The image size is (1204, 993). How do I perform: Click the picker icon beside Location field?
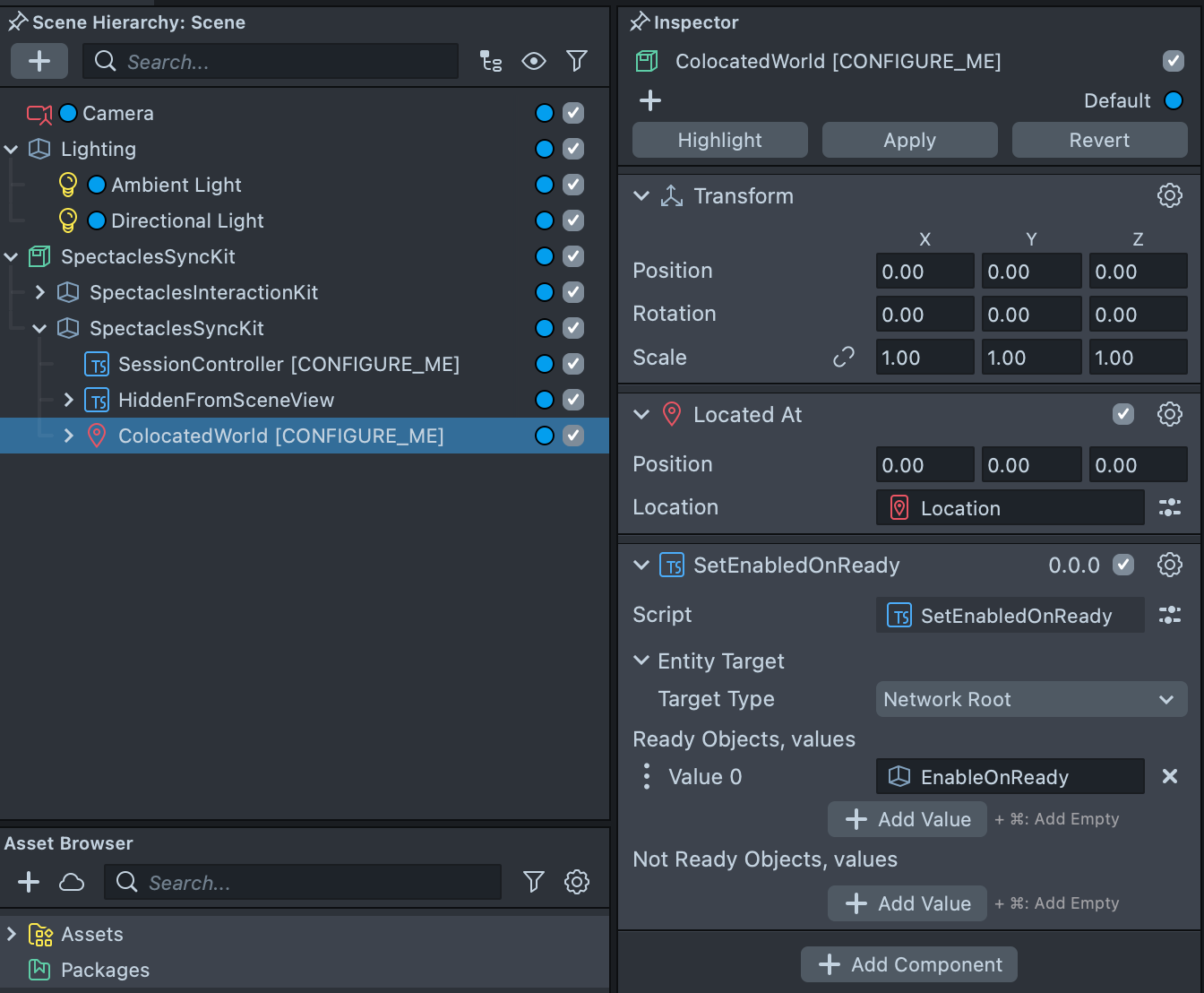pos(1169,508)
